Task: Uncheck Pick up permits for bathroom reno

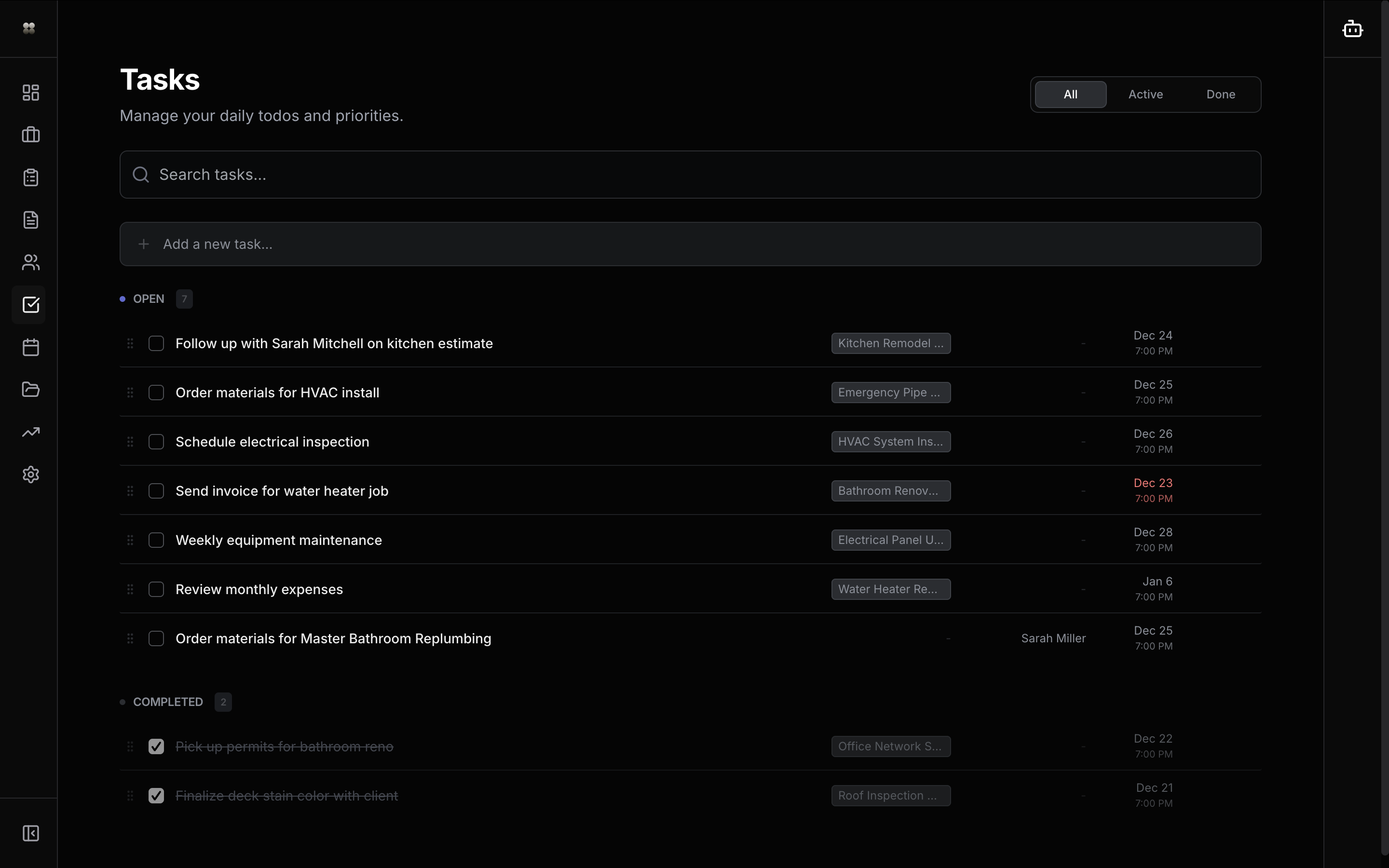Action: click(156, 746)
